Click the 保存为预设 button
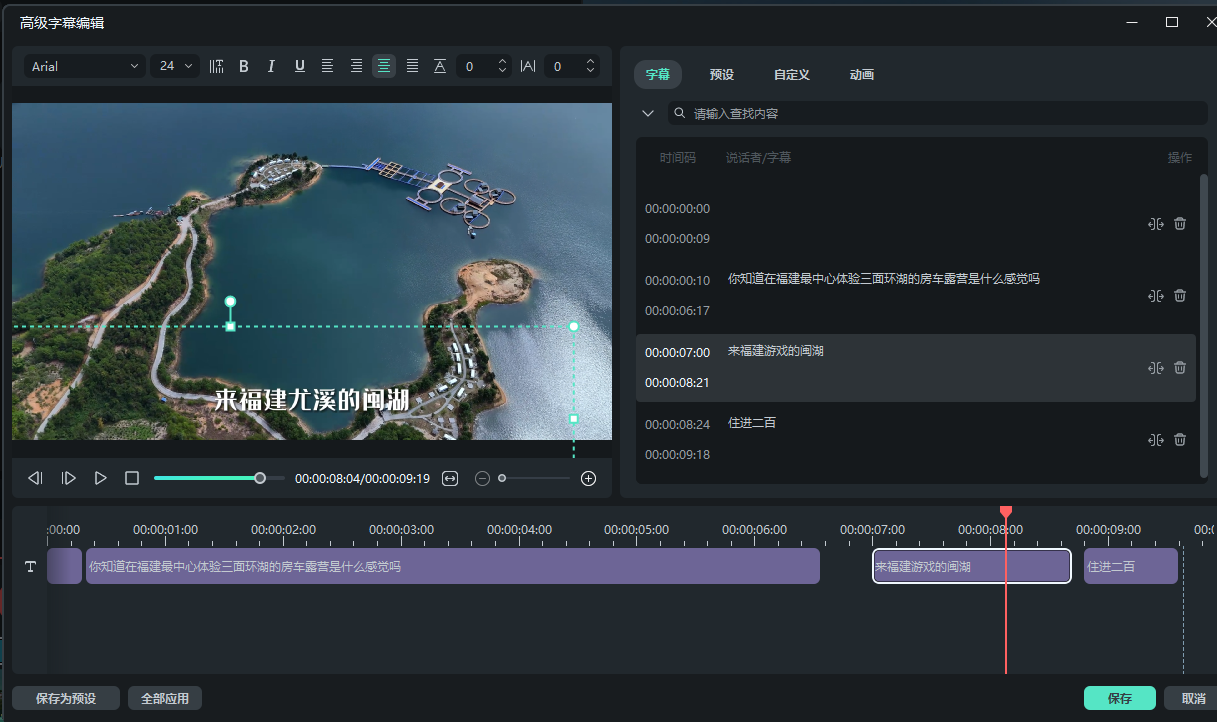 (x=65, y=697)
